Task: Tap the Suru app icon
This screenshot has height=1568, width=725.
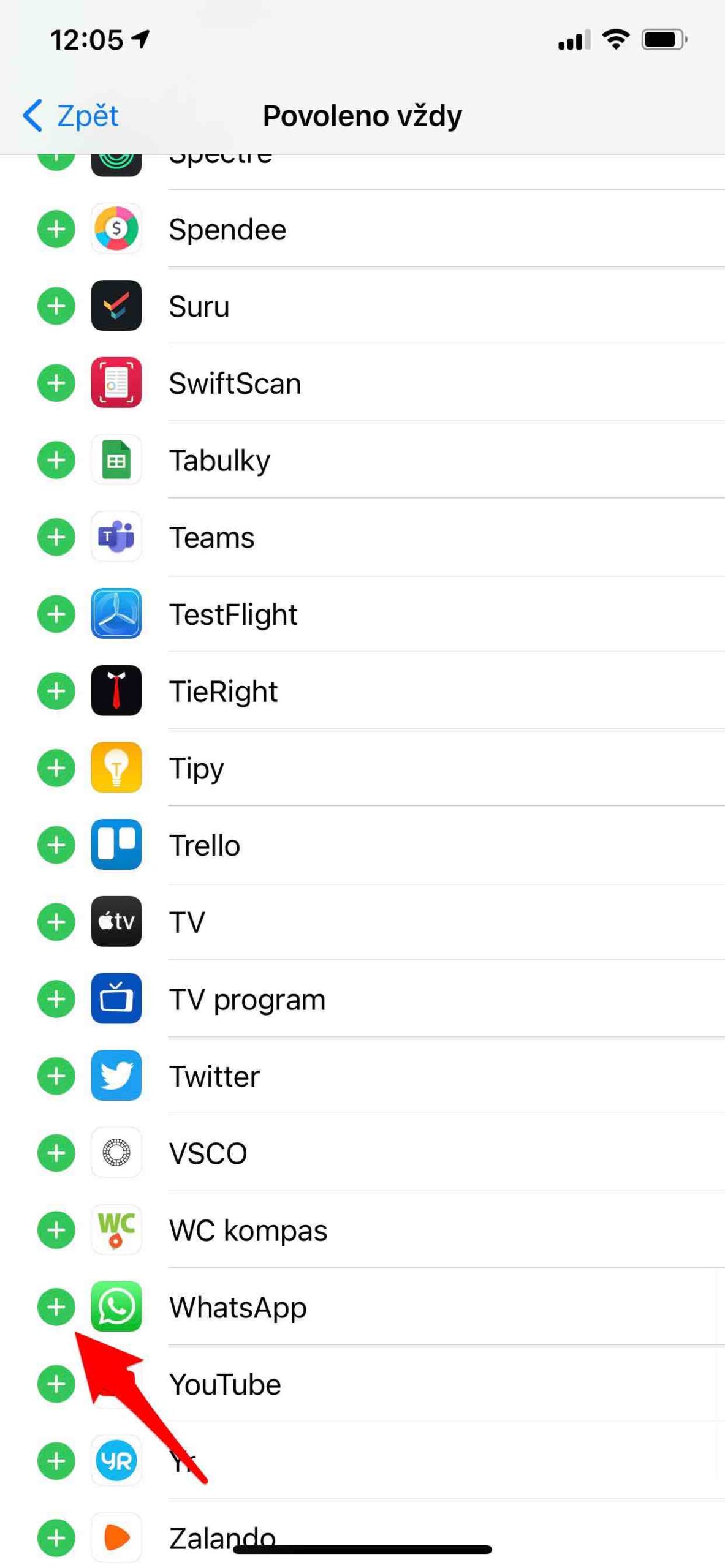Action: 116,306
